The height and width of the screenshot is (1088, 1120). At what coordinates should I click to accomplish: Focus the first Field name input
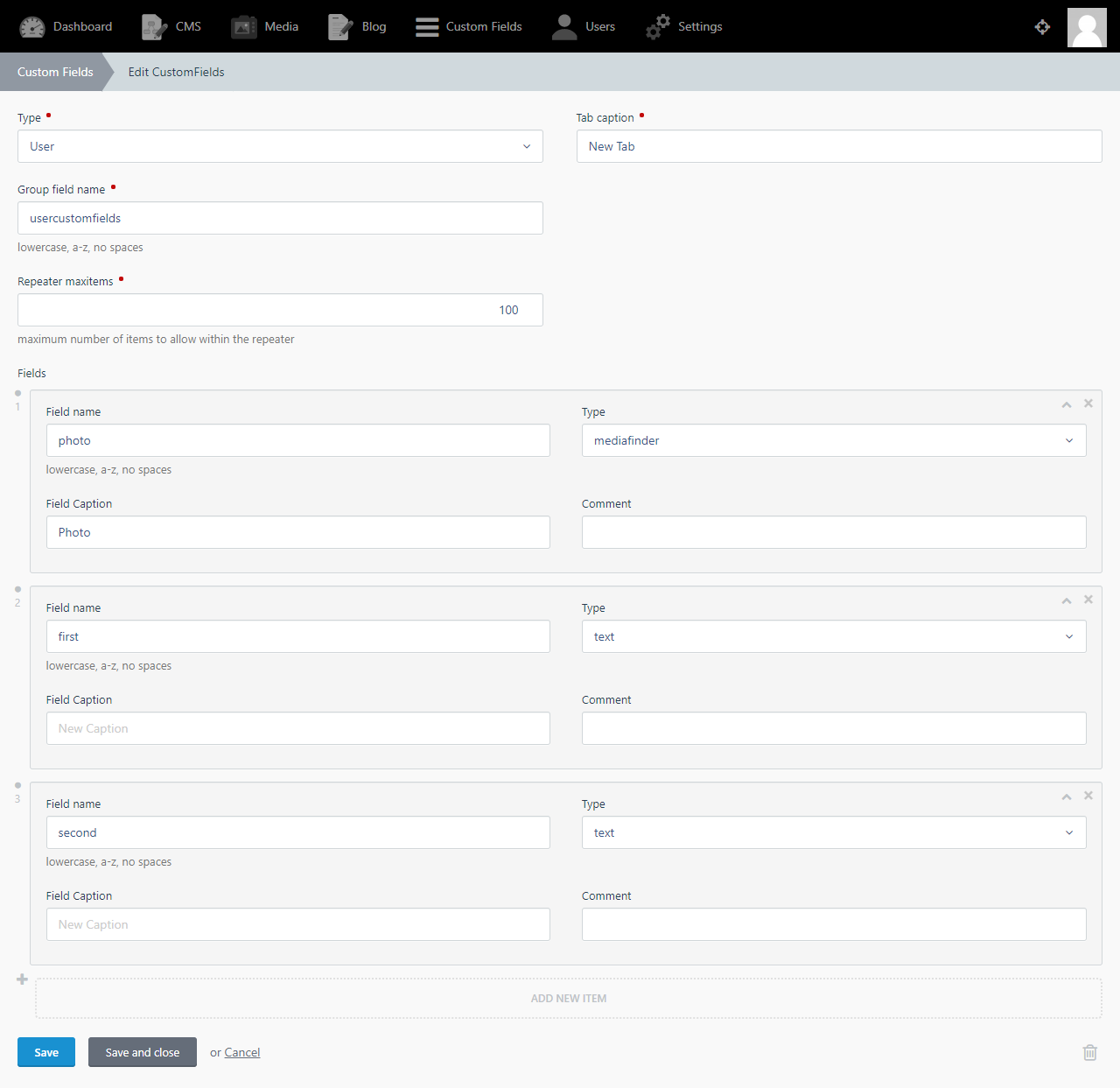pyautogui.click(x=298, y=636)
